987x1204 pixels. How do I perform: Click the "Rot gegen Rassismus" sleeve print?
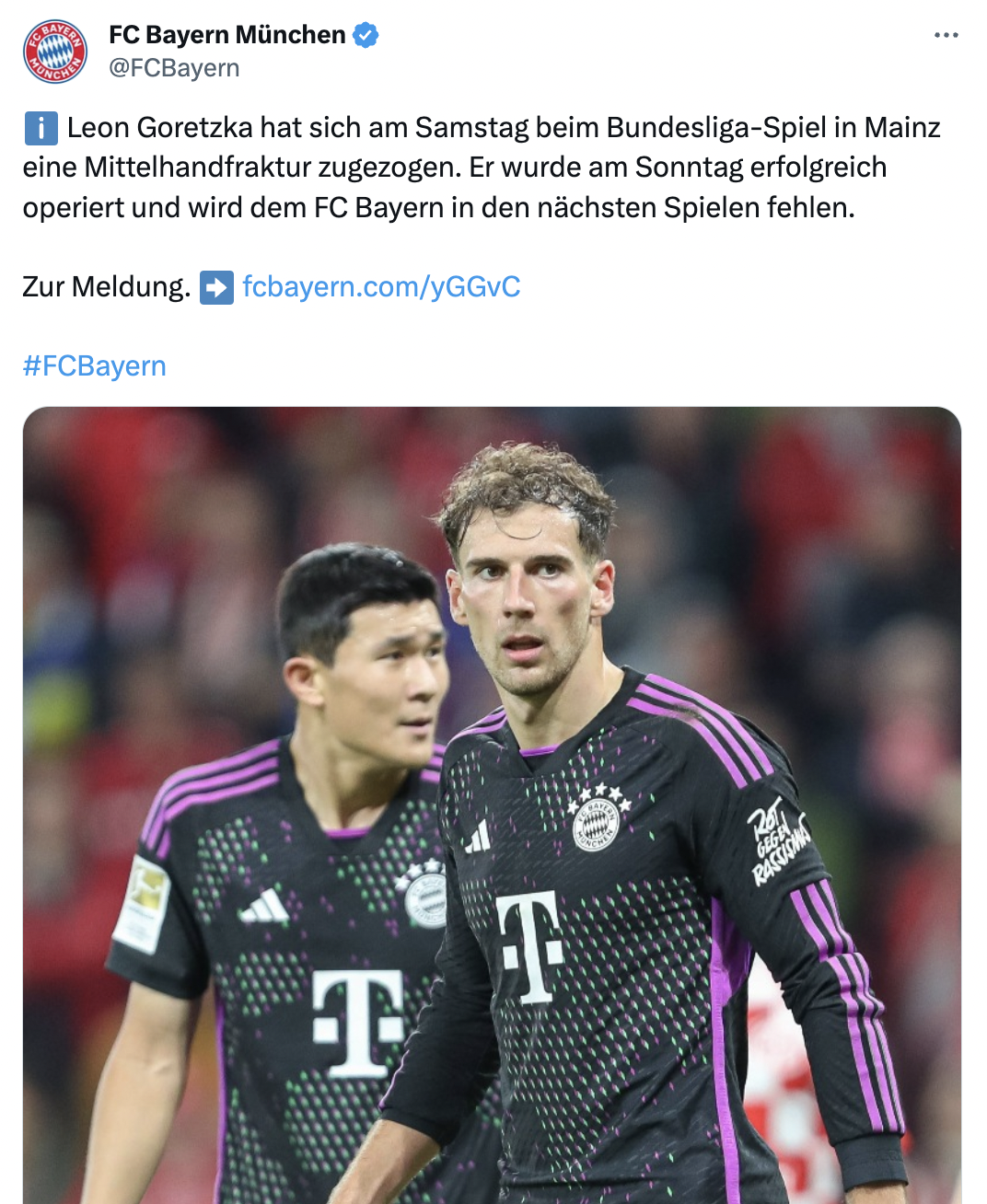778,843
